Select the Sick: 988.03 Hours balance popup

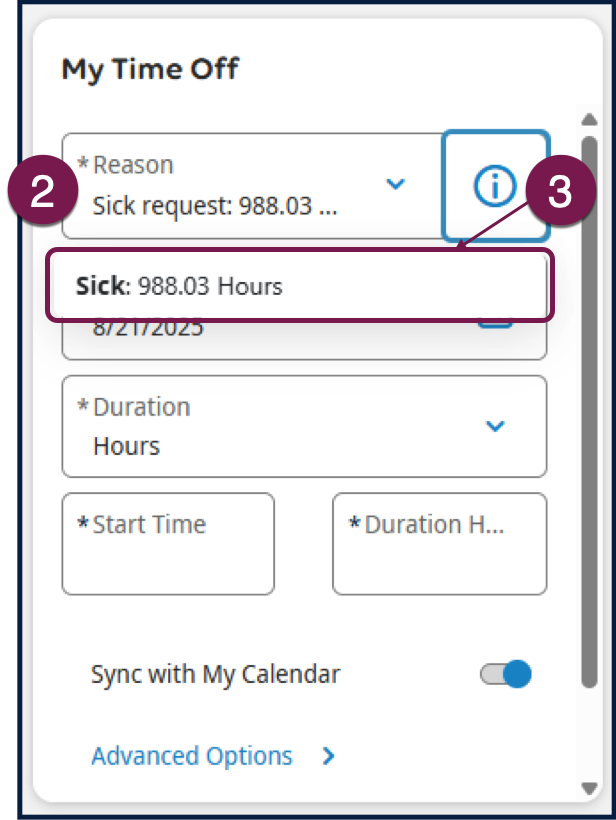click(298, 287)
